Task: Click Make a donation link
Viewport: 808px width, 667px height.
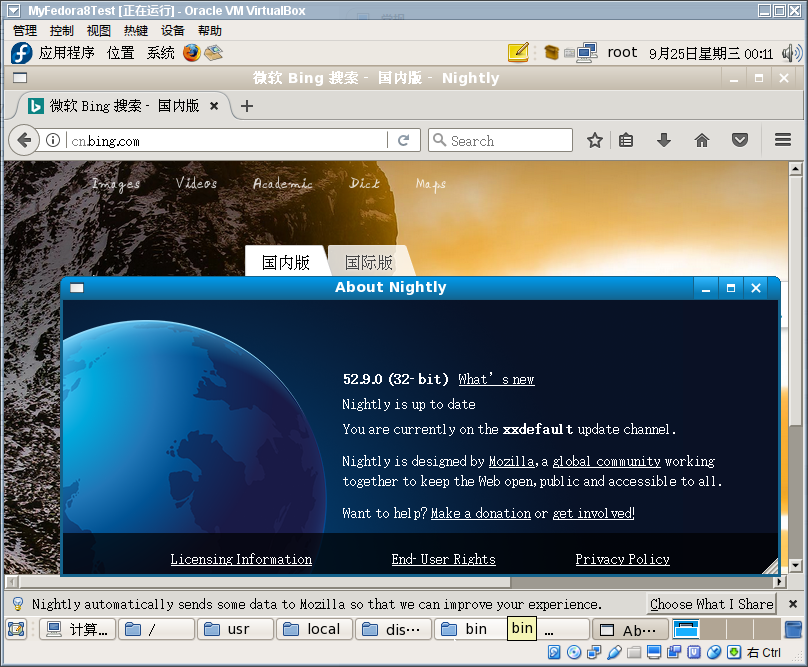Action: (x=481, y=513)
